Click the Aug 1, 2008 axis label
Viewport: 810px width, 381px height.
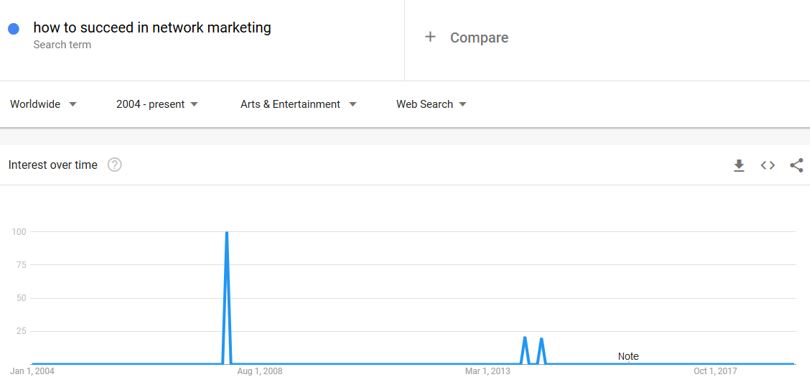[x=260, y=371]
